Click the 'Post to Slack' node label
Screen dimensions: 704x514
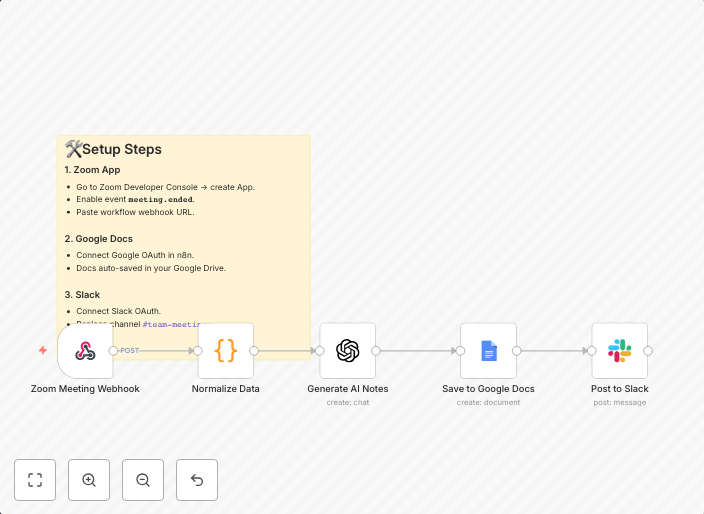(620, 389)
